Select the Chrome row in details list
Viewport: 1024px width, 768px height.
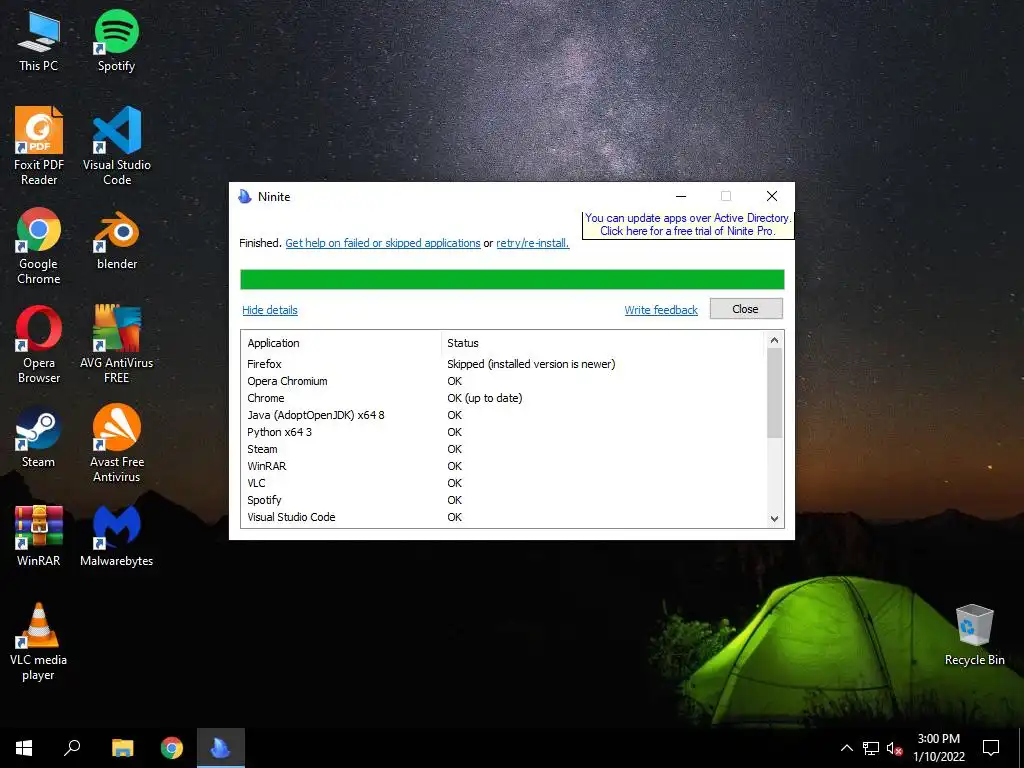(x=503, y=398)
